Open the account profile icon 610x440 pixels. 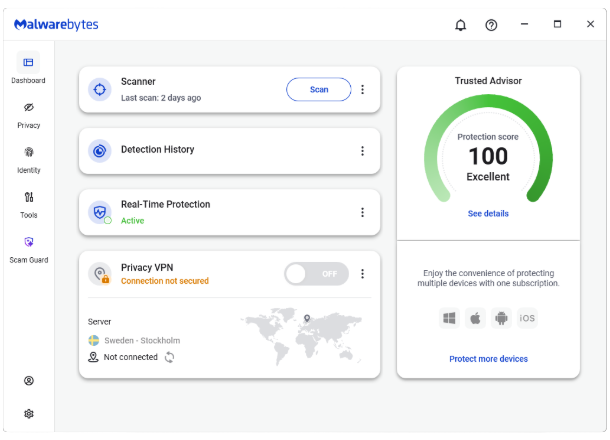(29, 380)
